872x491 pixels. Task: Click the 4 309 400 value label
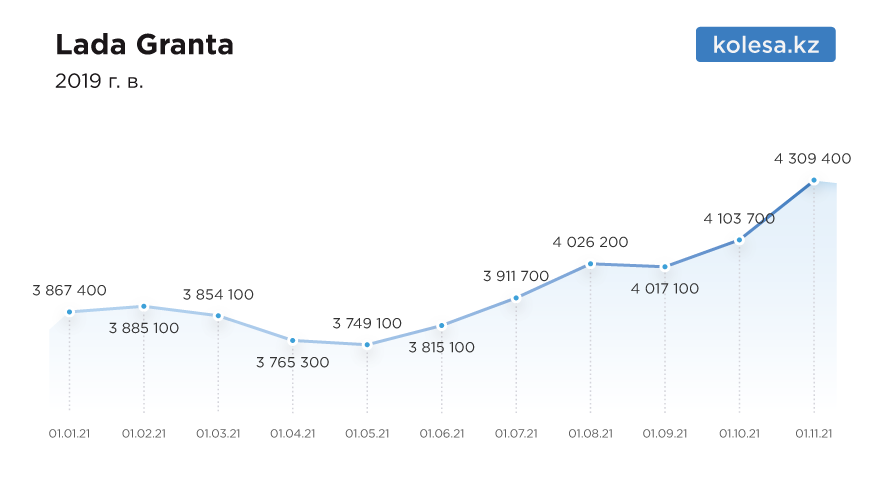pos(812,159)
